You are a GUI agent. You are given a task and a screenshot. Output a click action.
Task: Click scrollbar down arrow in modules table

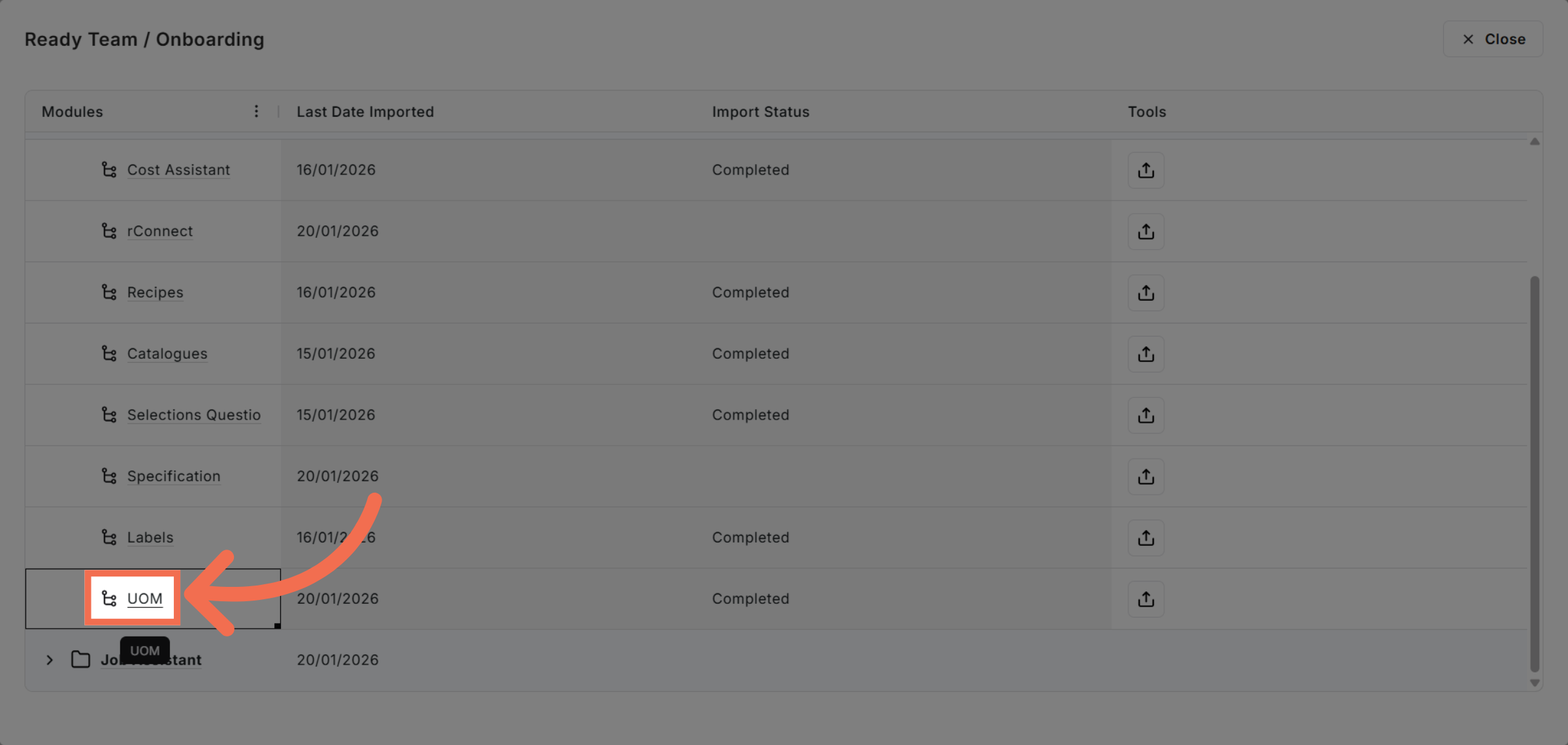point(1535,683)
